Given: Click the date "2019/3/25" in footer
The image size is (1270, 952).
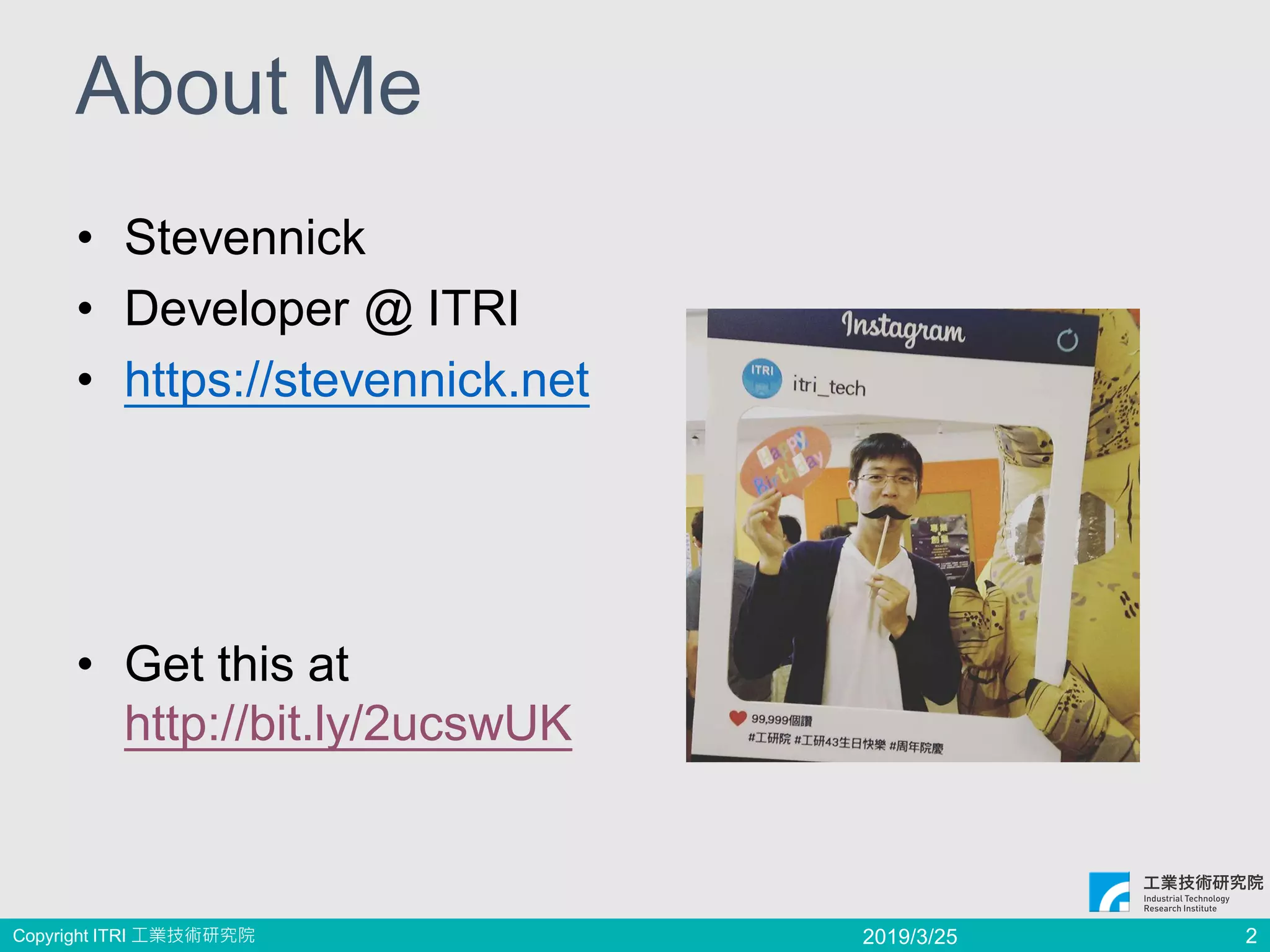Looking at the screenshot, I should pos(910,936).
